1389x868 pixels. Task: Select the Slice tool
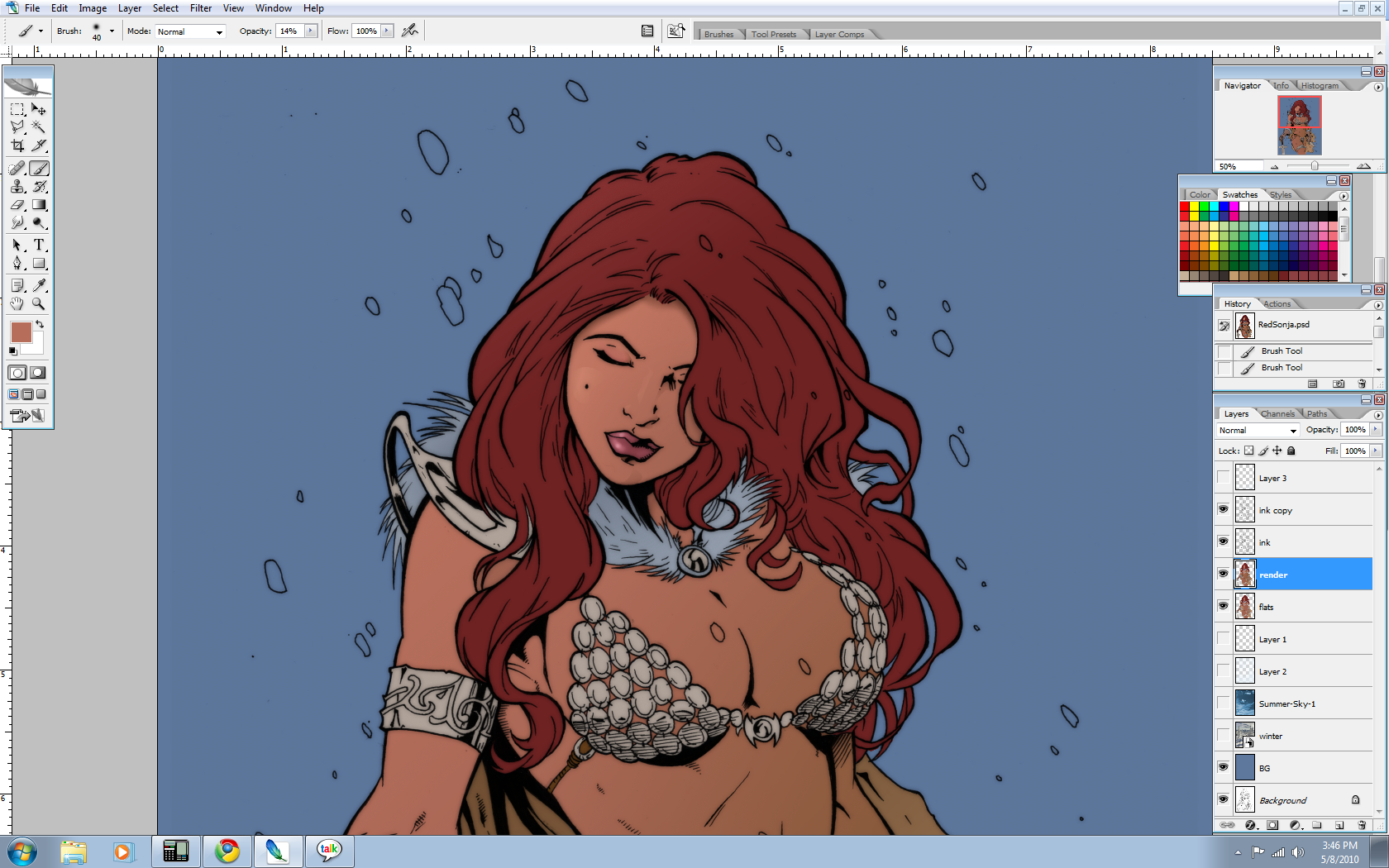click(x=39, y=145)
